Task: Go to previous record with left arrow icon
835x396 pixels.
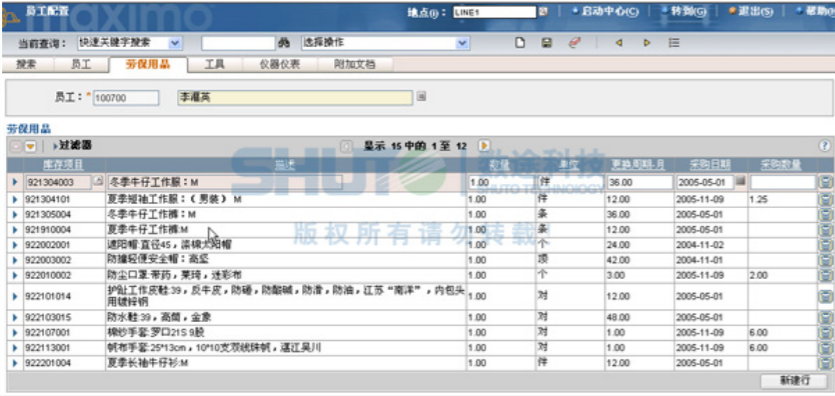Action: point(619,43)
